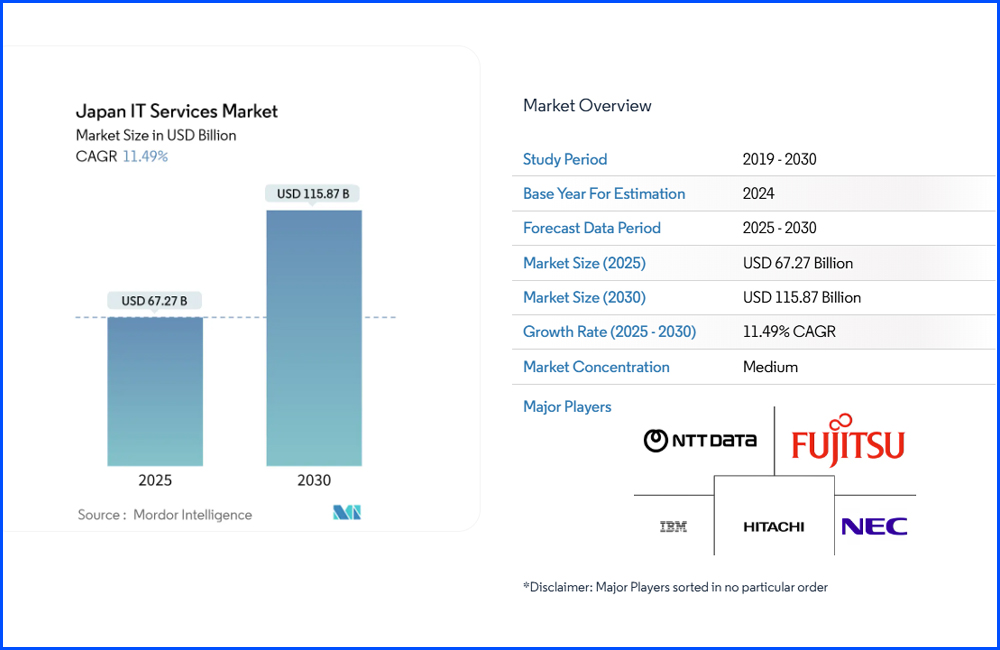Click the IBM logo
Viewport: 1000px width, 650px height.
[673, 524]
